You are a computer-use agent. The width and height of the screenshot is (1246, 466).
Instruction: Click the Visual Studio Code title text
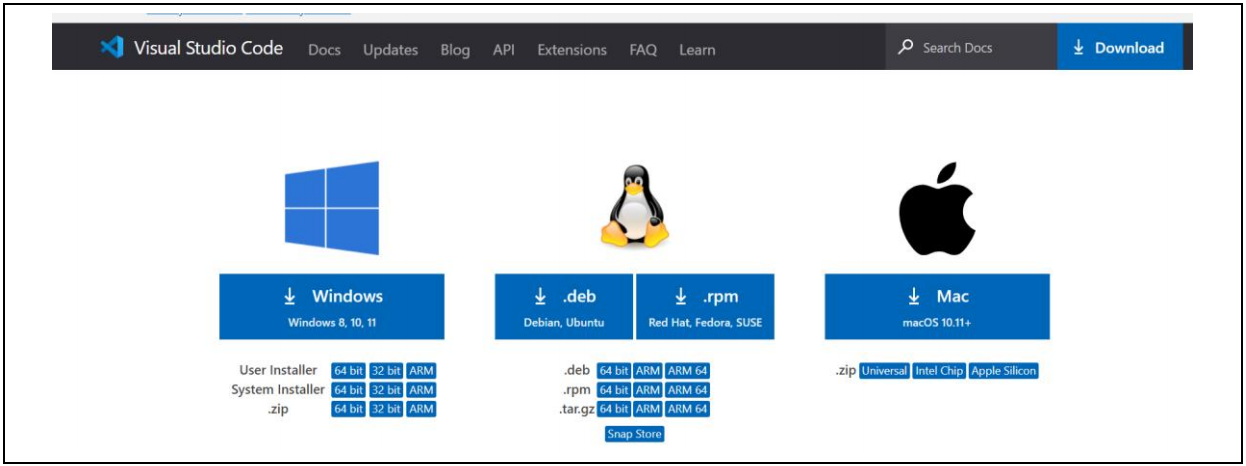[208, 48]
